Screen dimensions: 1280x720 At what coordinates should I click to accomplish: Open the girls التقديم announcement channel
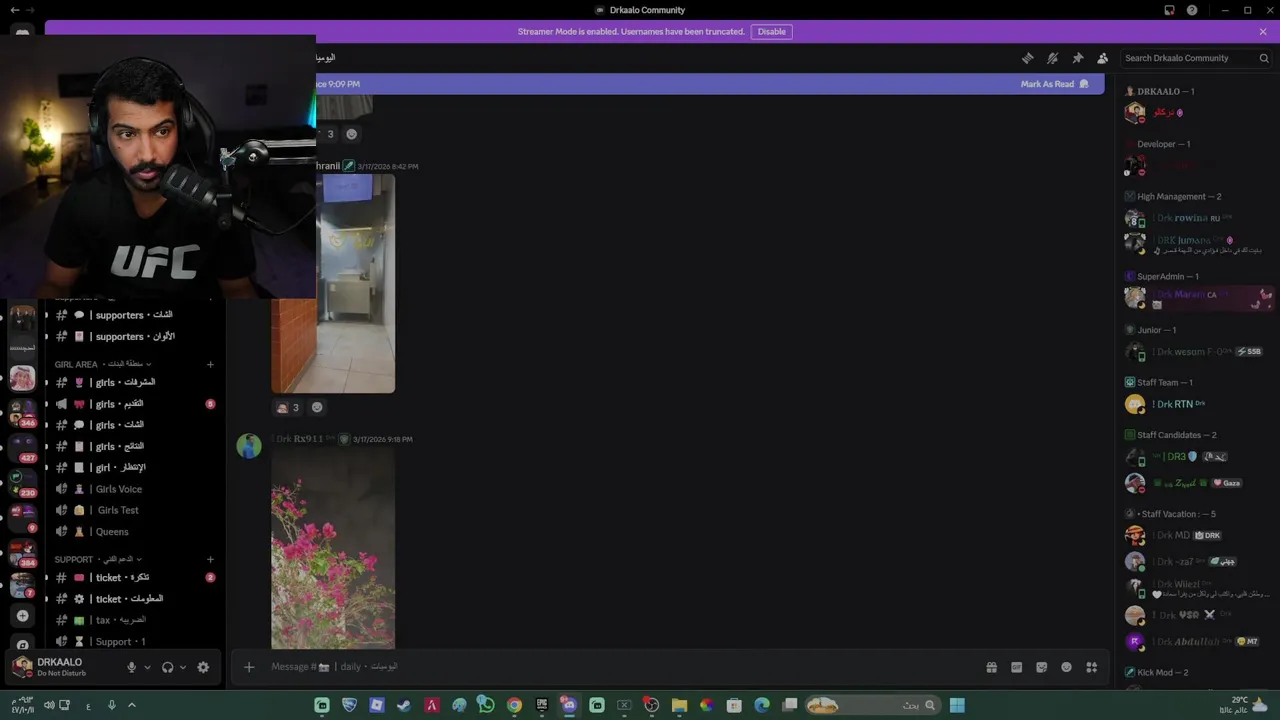(133, 404)
